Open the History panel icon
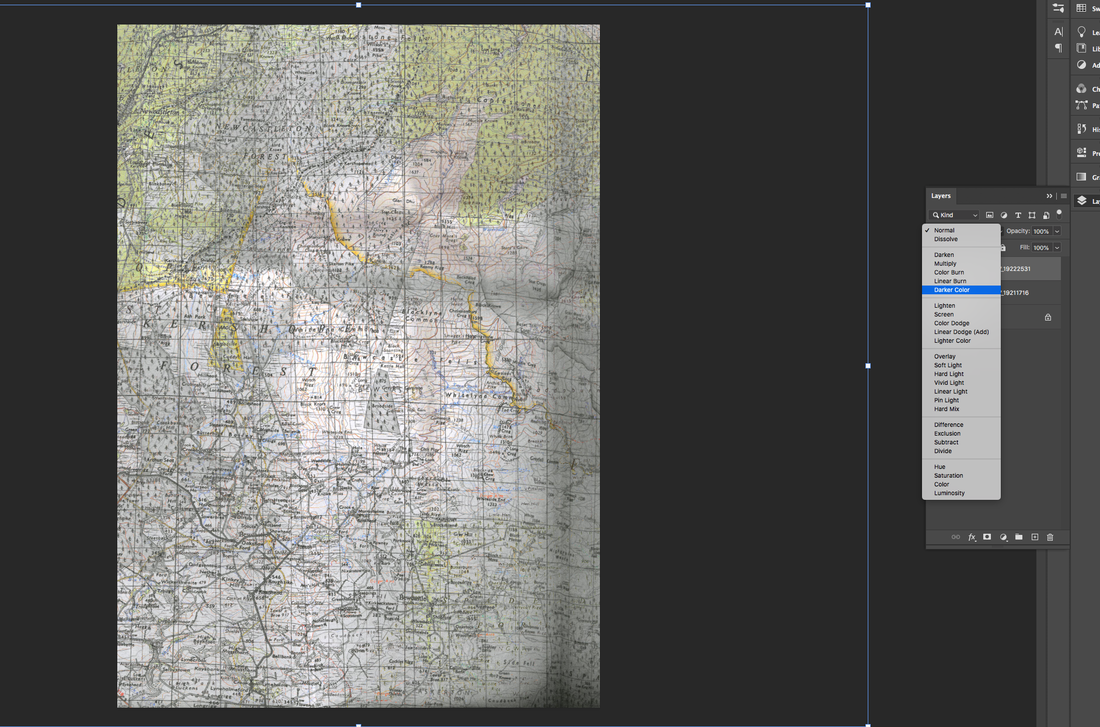1100x727 pixels. tap(1081, 129)
